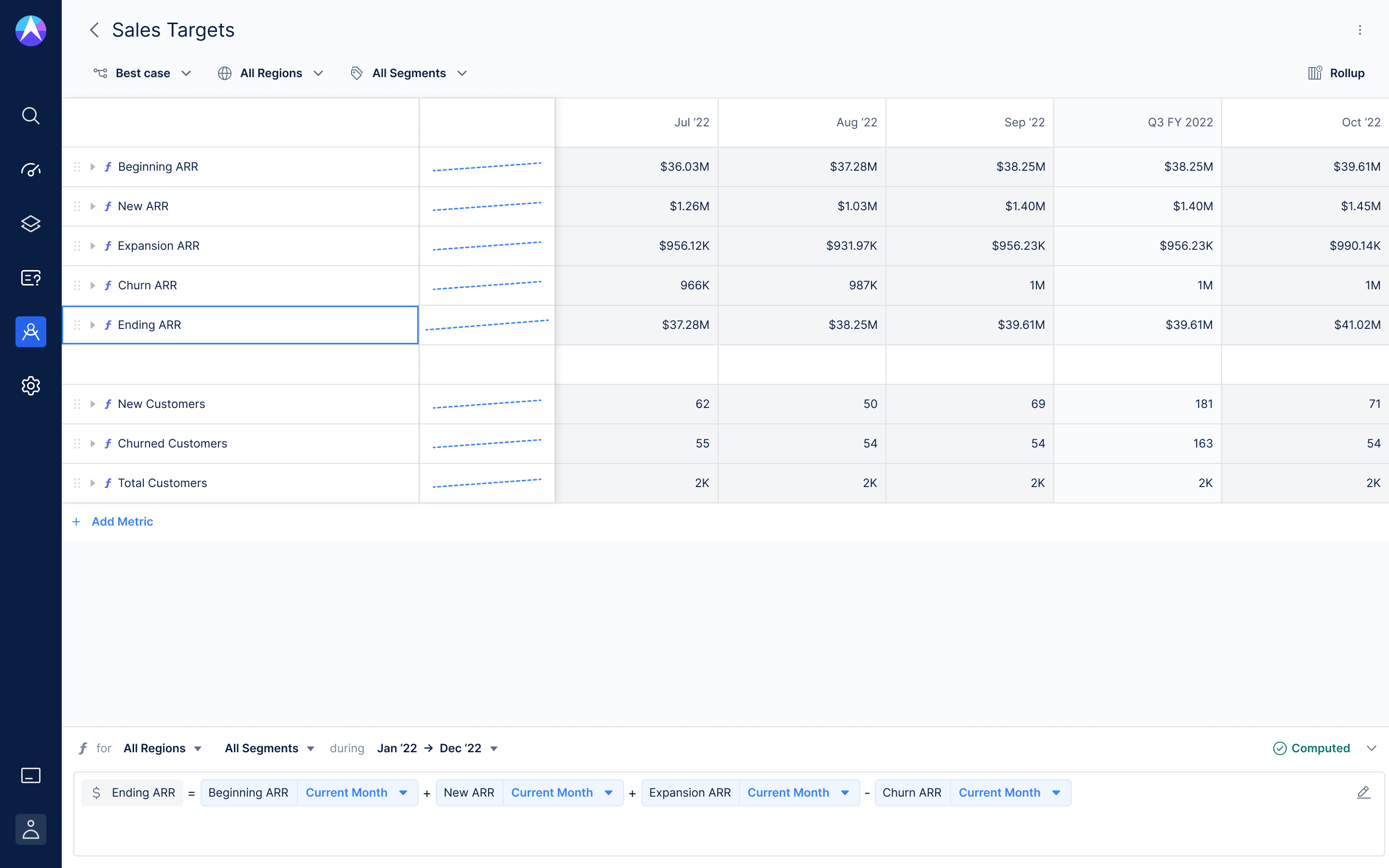Open the three-dot more options menu
This screenshot has height=868, width=1389.
click(x=1359, y=30)
